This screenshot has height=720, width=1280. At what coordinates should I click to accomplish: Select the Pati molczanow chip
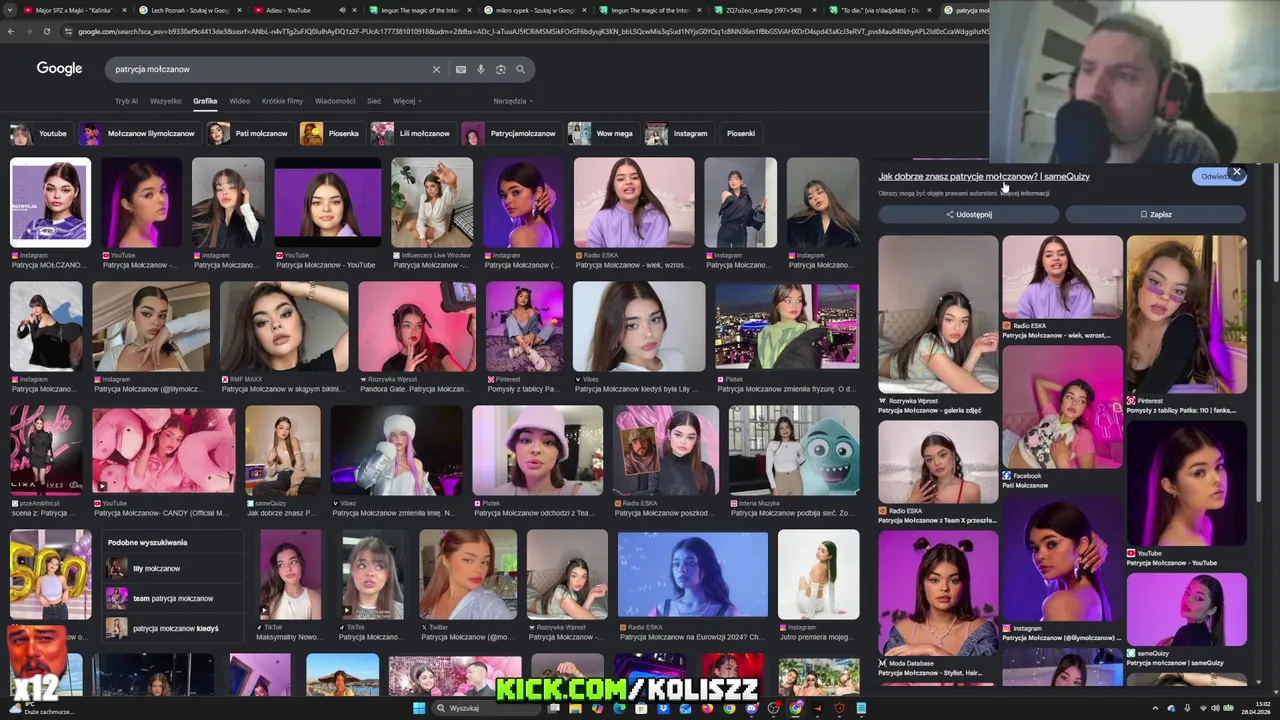tap(248, 133)
